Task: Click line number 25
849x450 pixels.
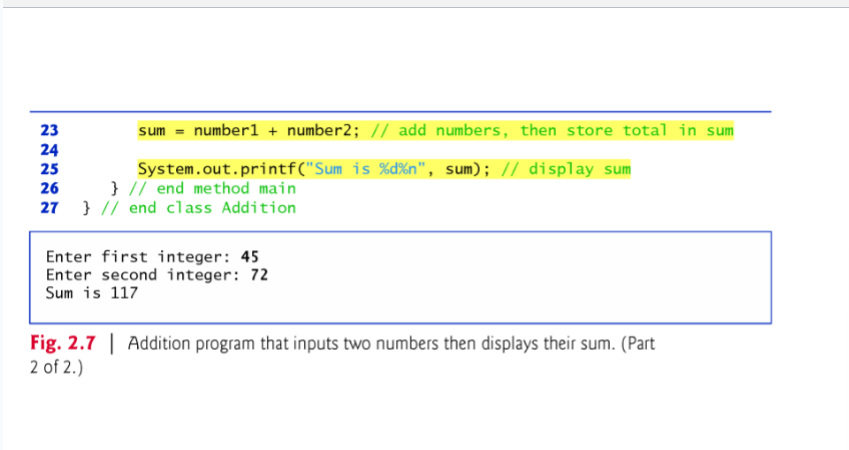Action: coord(49,169)
